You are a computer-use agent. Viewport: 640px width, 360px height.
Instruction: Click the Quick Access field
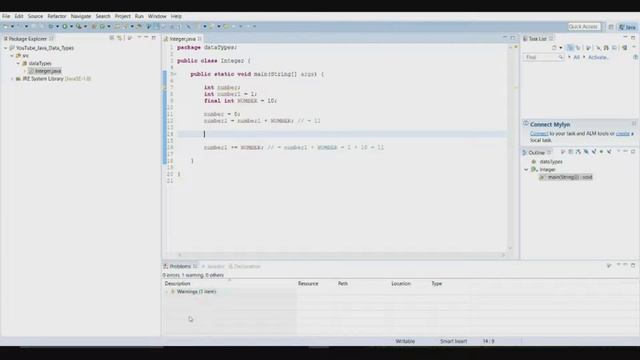584,27
